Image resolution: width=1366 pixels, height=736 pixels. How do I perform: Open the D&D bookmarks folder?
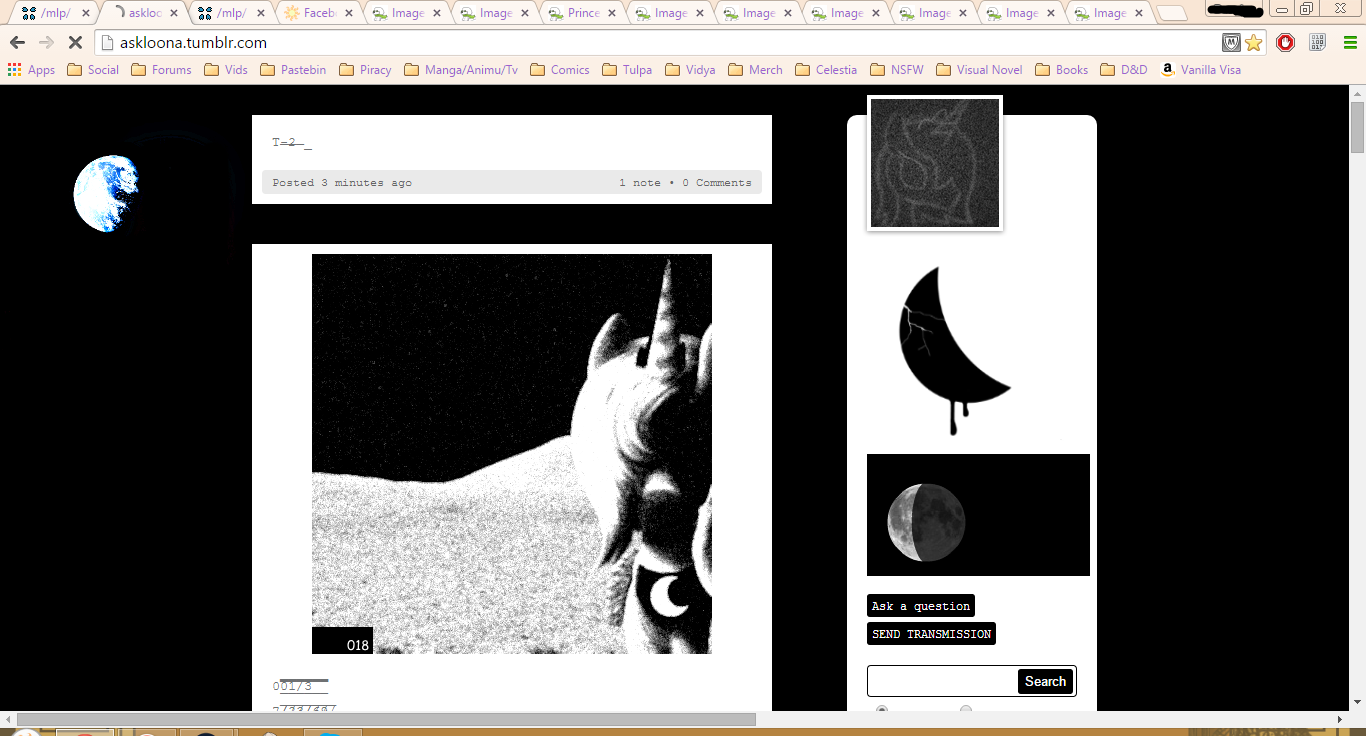point(1124,70)
